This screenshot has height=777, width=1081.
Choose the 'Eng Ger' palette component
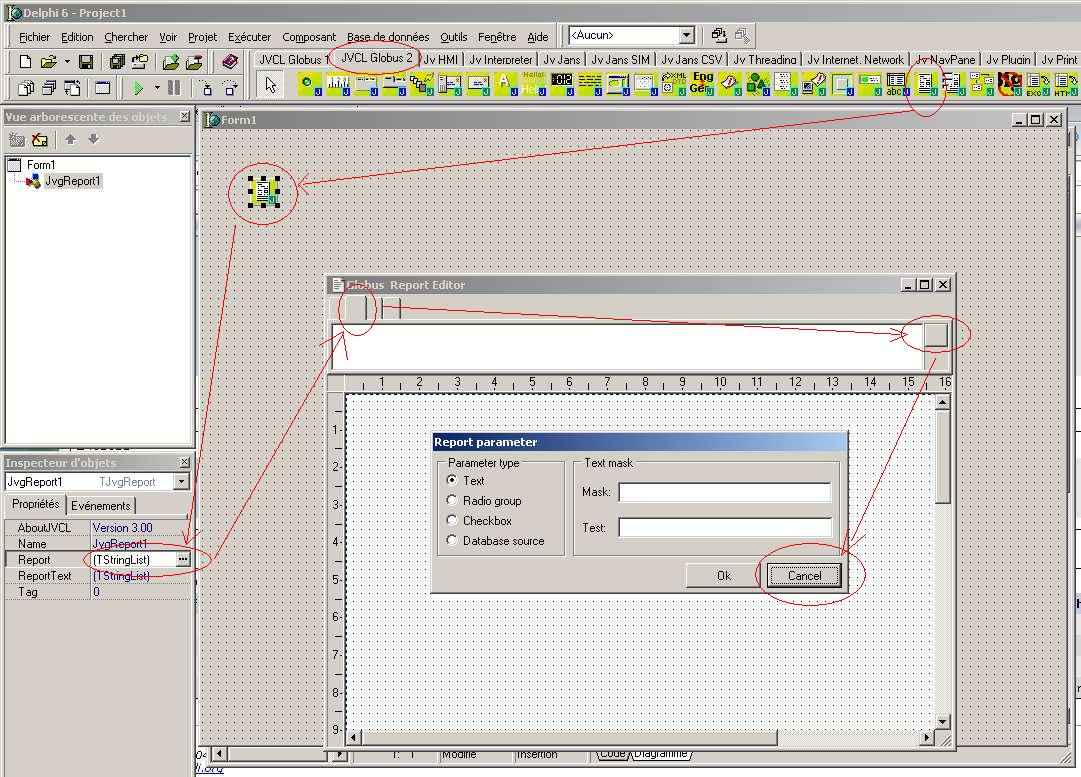[x=702, y=83]
